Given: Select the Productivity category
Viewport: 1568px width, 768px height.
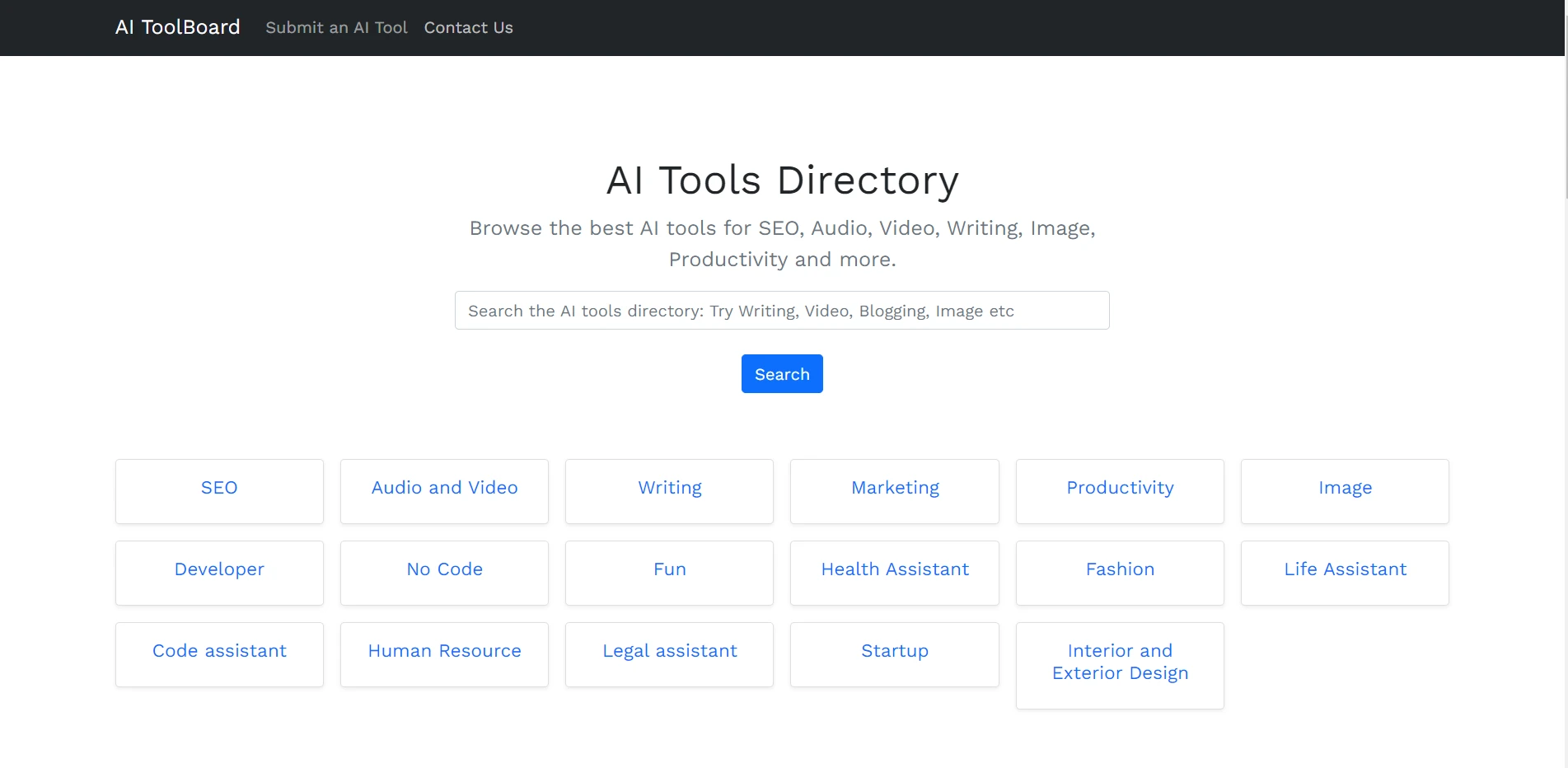Looking at the screenshot, I should [x=1120, y=491].
